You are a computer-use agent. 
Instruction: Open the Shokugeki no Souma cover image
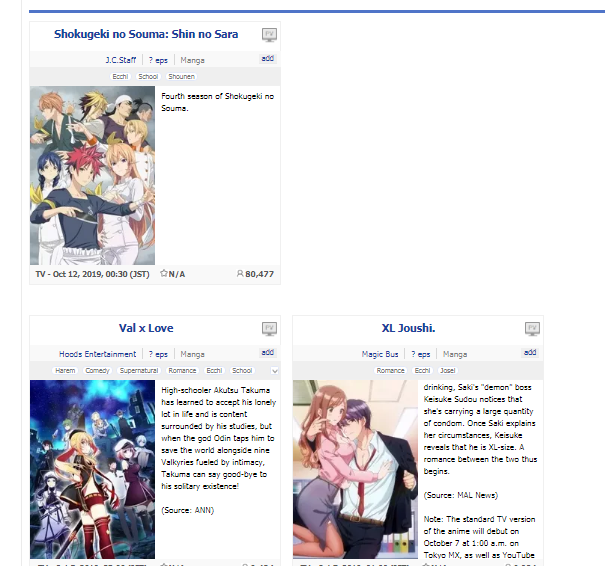coord(93,176)
